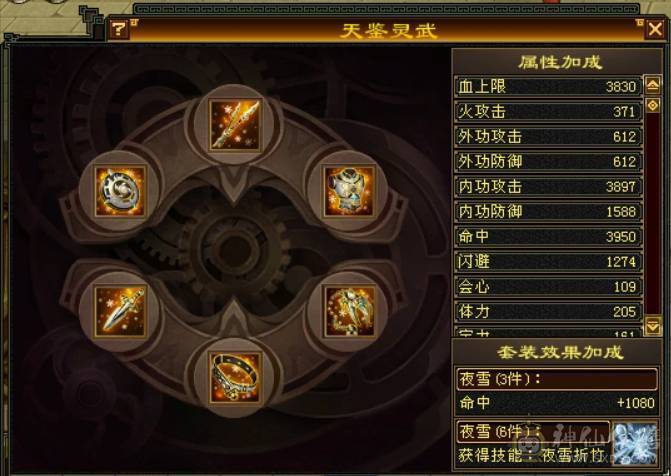Click the 夜雪折竹 skill icon
Screen dimensions: 671x476
coord(635,443)
